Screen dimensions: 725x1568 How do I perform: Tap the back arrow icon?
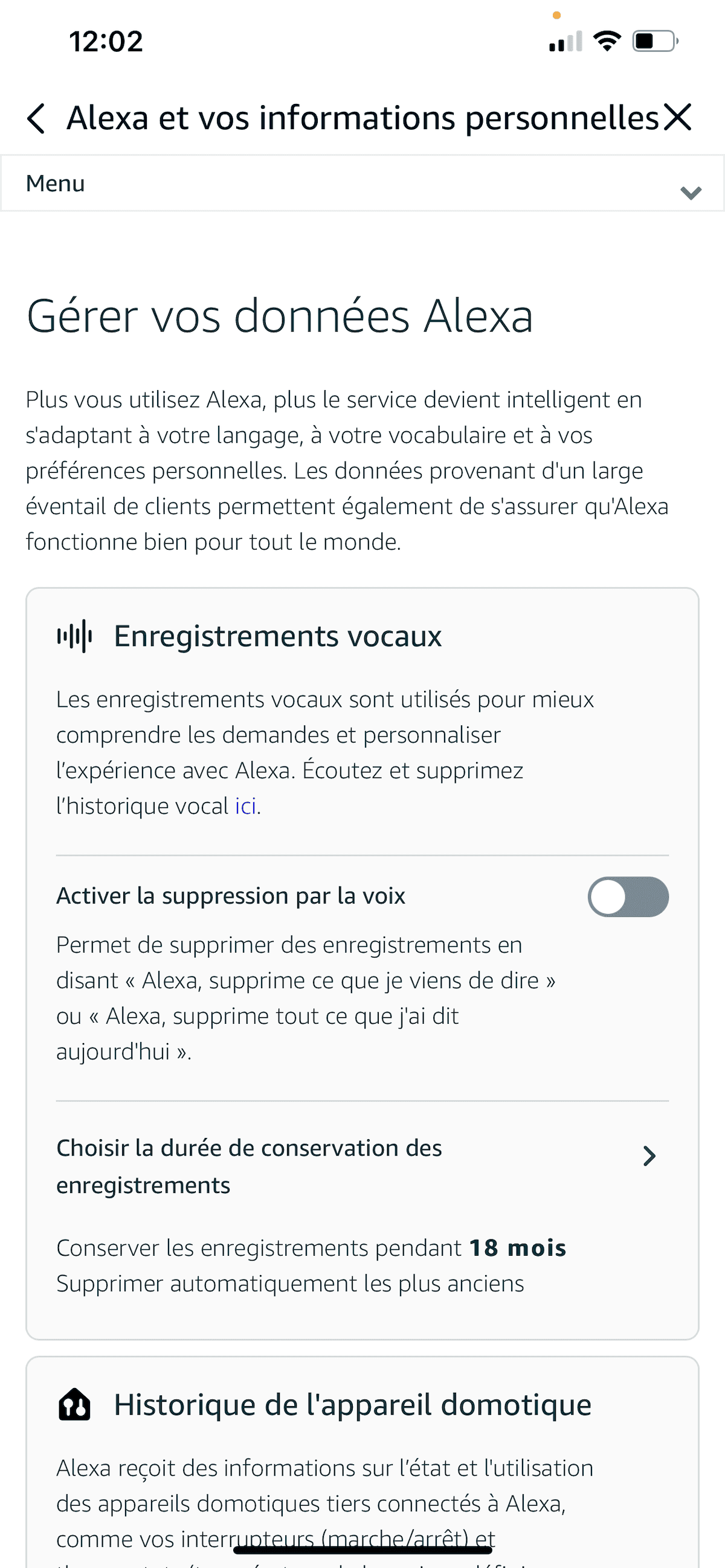[36, 118]
